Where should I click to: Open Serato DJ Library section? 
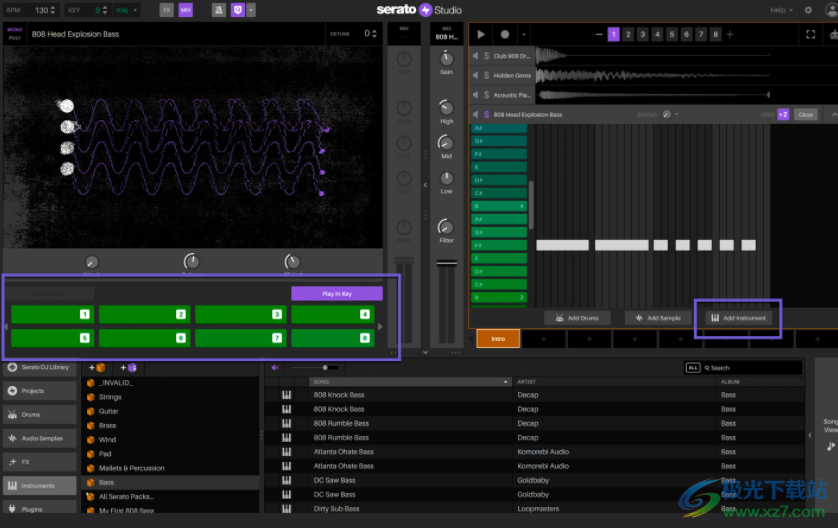pos(40,367)
